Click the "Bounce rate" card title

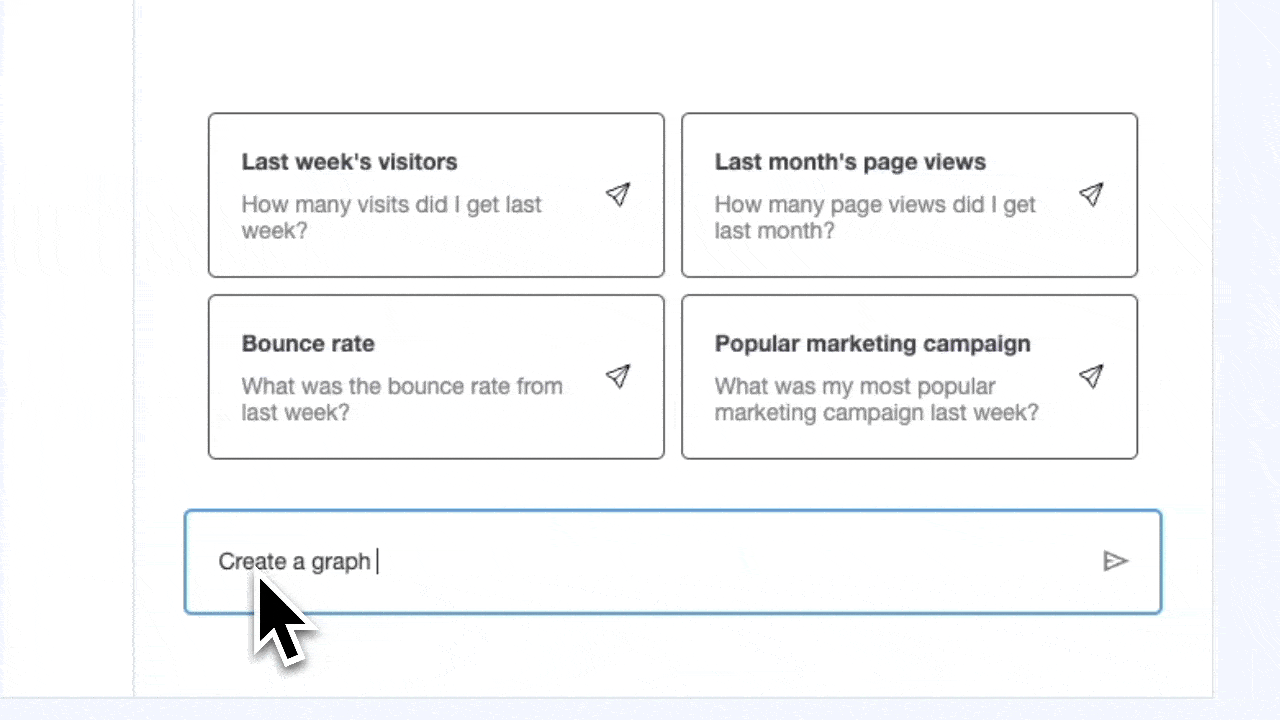point(308,344)
